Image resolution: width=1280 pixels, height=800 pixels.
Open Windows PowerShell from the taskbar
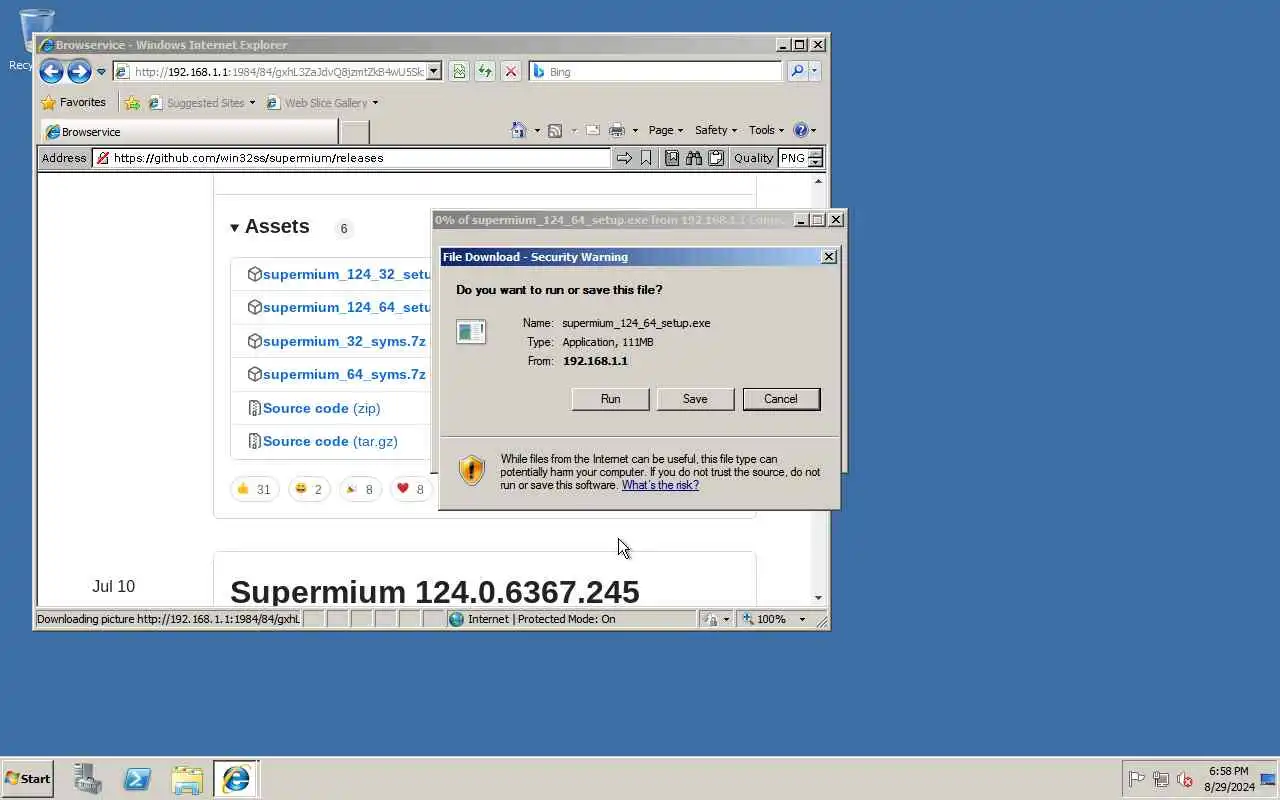point(137,779)
